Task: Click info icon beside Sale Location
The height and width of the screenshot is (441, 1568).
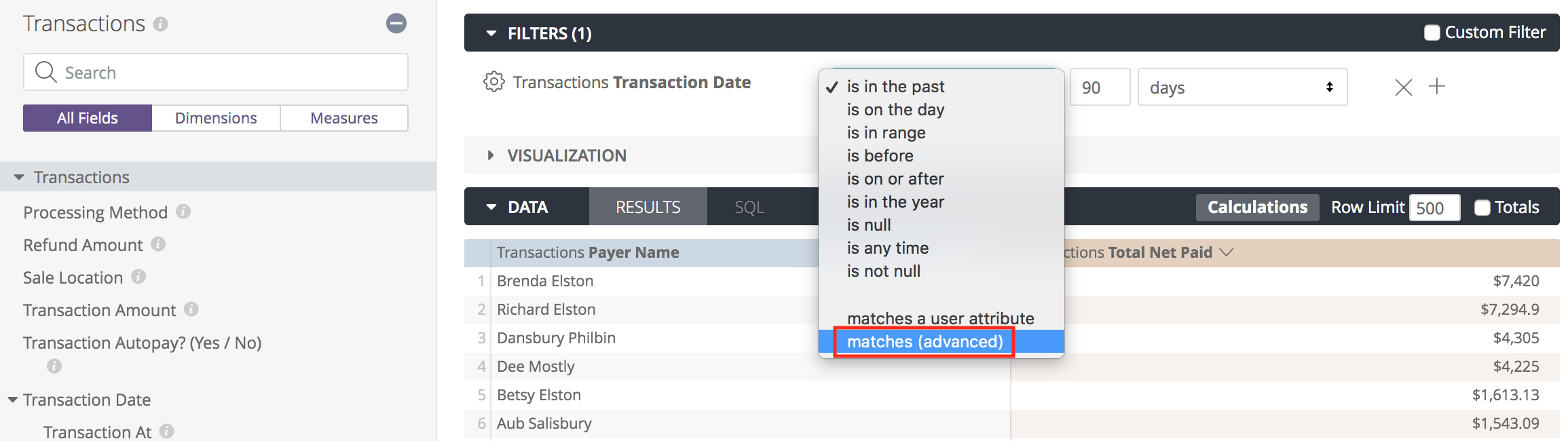Action: [x=138, y=277]
